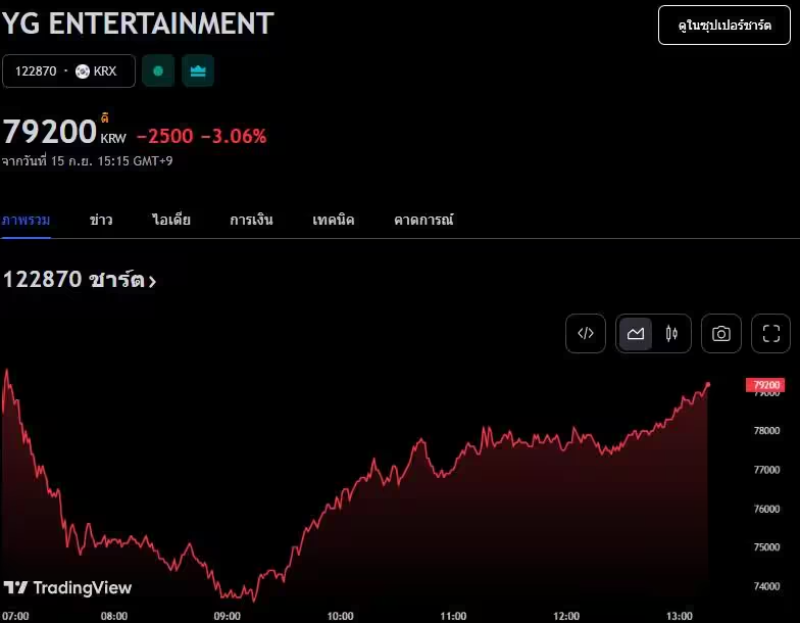800x623 pixels.
Task: Click the green market status dot icon
Action: pyautogui.click(x=158, y=71)
